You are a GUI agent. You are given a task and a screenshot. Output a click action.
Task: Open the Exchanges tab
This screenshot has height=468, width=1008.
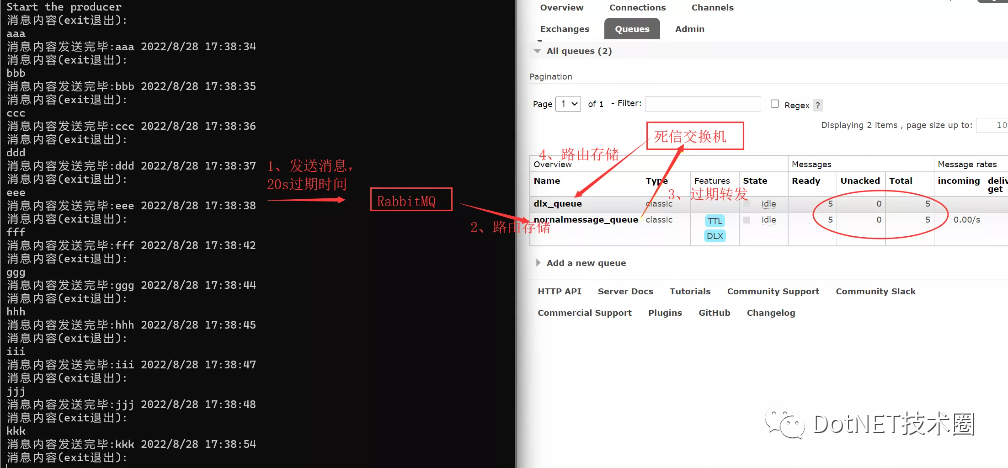tap(564, 29)
